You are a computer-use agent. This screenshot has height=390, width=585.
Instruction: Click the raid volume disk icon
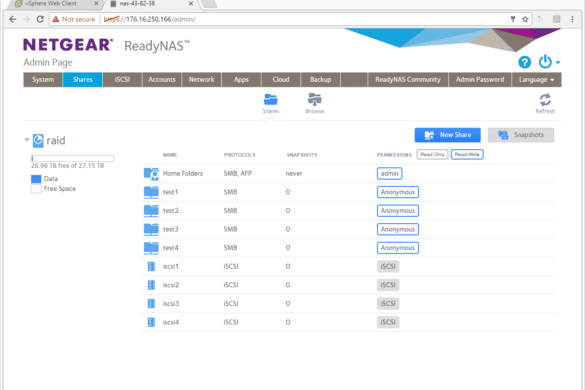[38, 141]
